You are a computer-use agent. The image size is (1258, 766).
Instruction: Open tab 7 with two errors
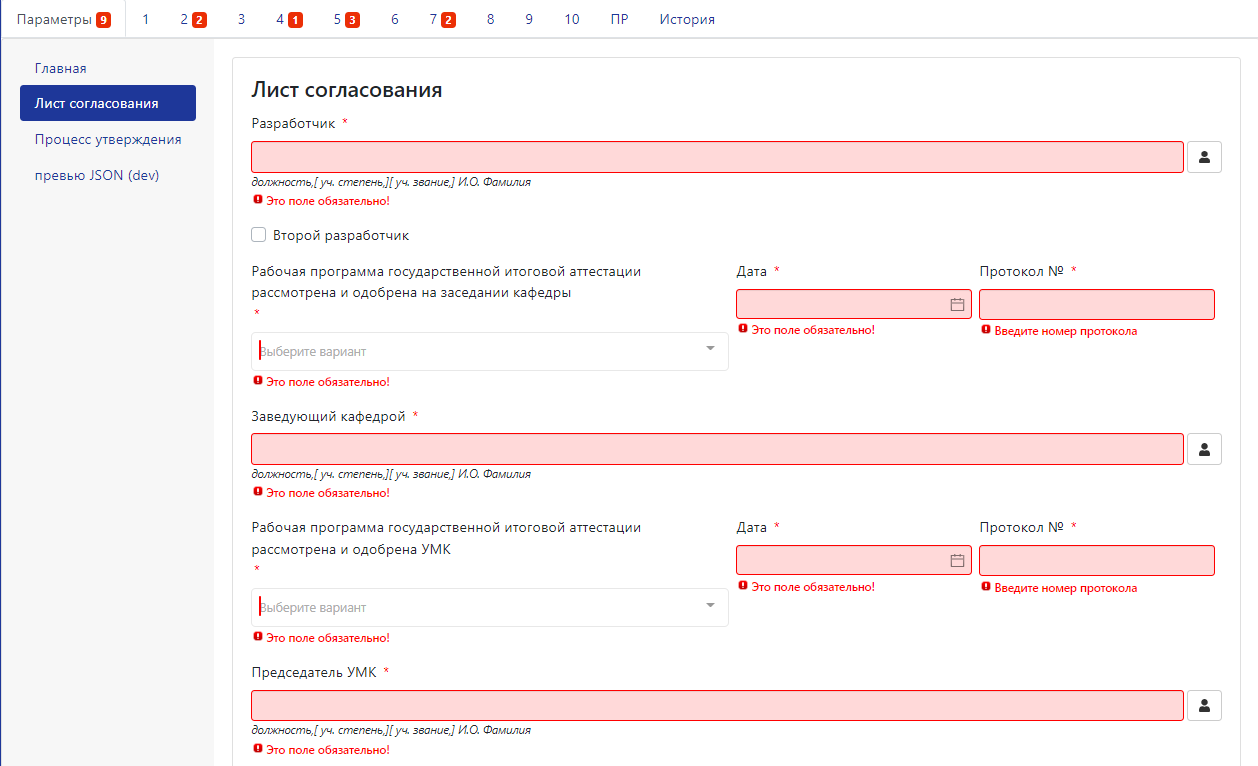(x=442, y=19)
